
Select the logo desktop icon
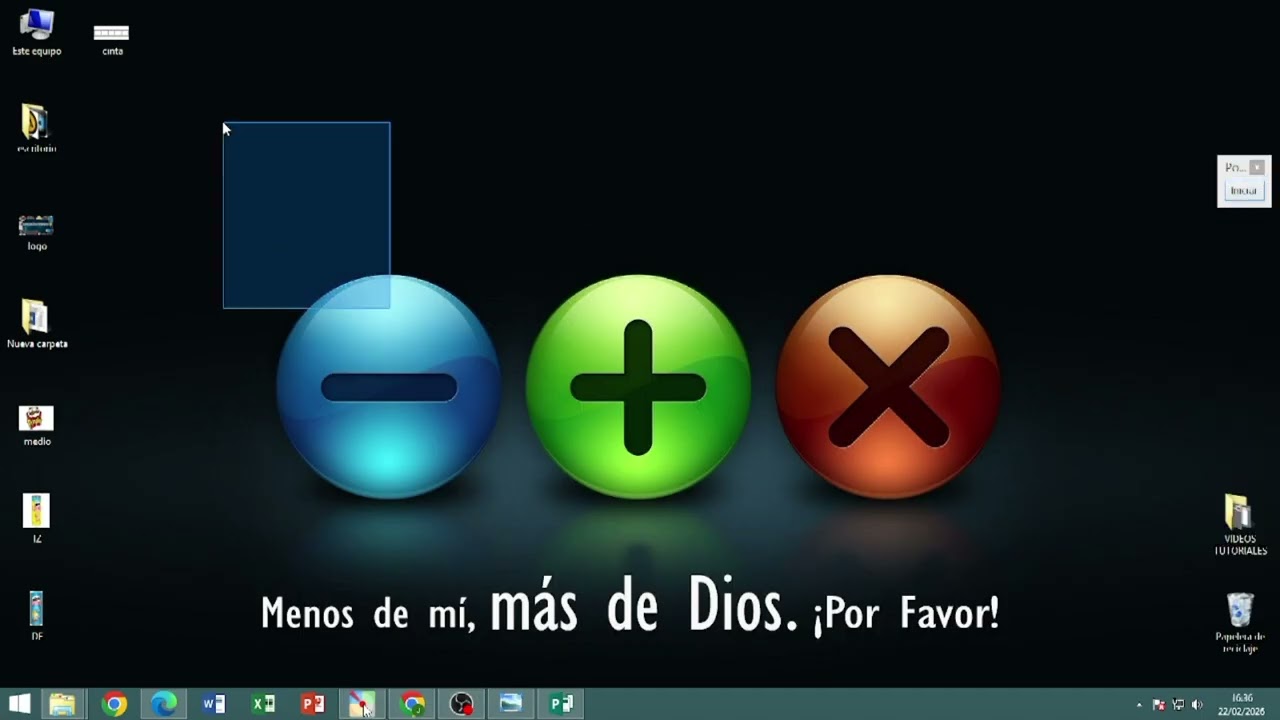(37, 232)
